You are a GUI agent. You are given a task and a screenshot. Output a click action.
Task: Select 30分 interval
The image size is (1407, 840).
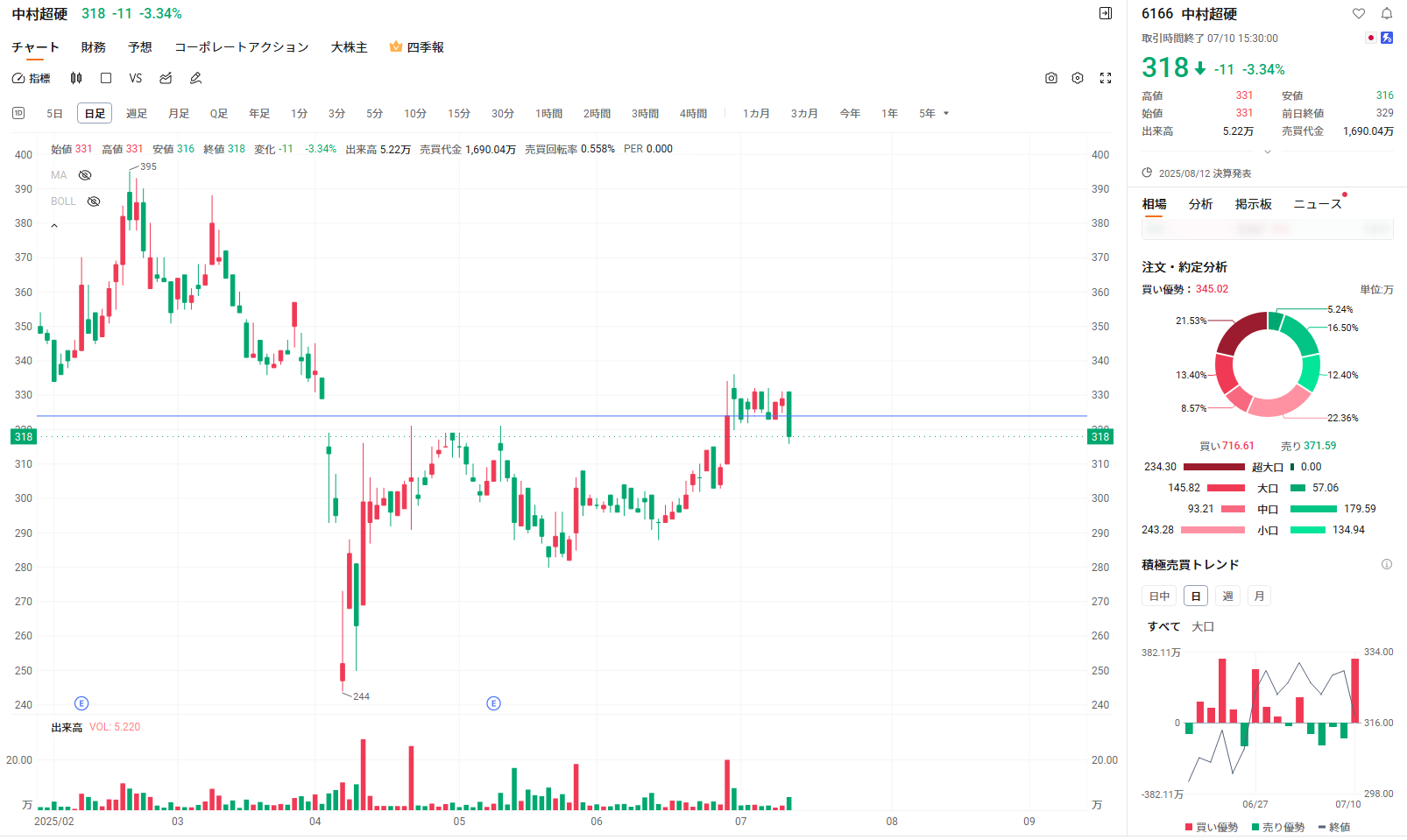503,114
